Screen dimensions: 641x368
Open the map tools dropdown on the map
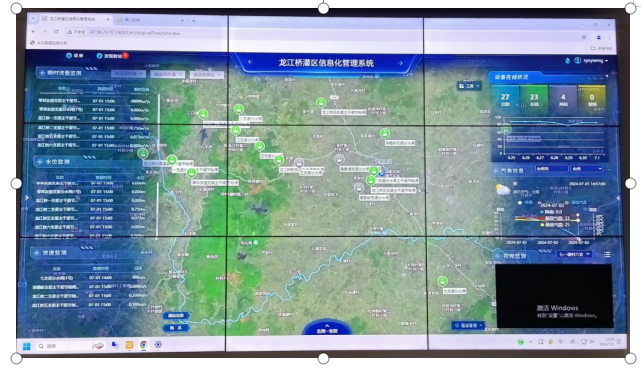click(x=469, y=86)
